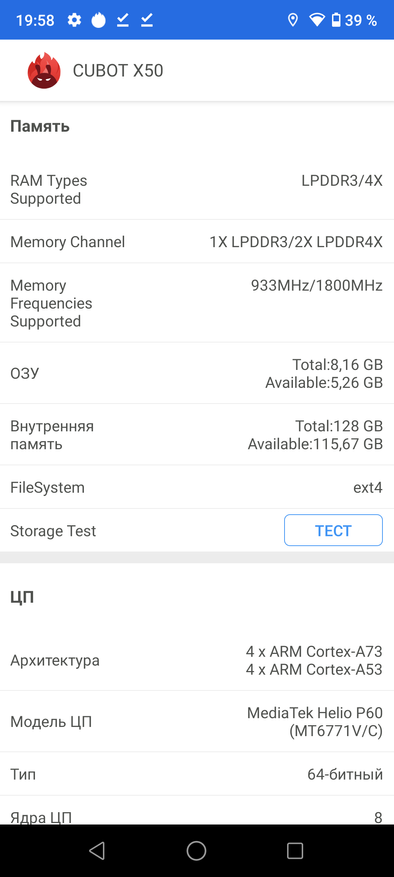Tap the Android home circle button
The width and height of the screenshot is (394, 877).
[x=196, y=851]
